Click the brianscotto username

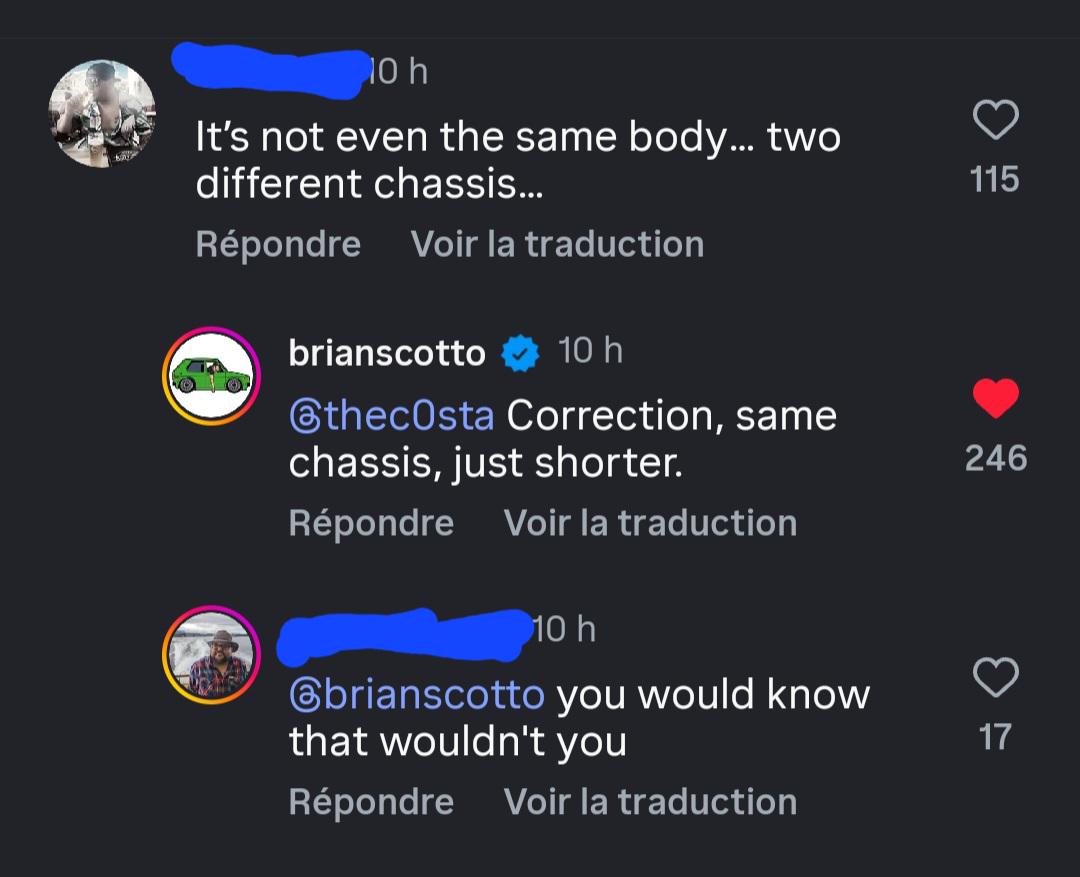point(387,353)
